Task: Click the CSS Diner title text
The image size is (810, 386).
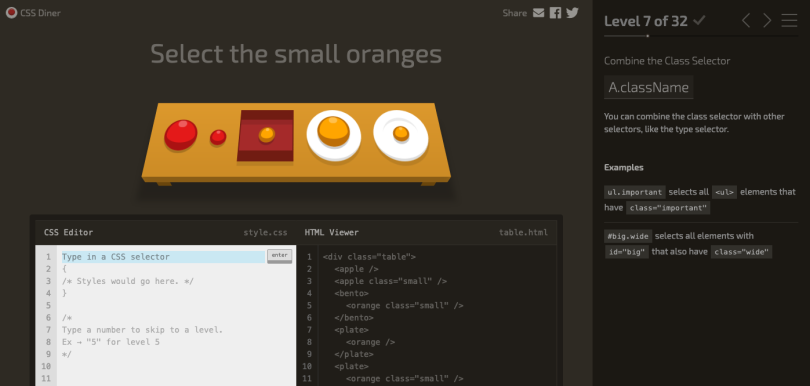Action: (40, 13)
